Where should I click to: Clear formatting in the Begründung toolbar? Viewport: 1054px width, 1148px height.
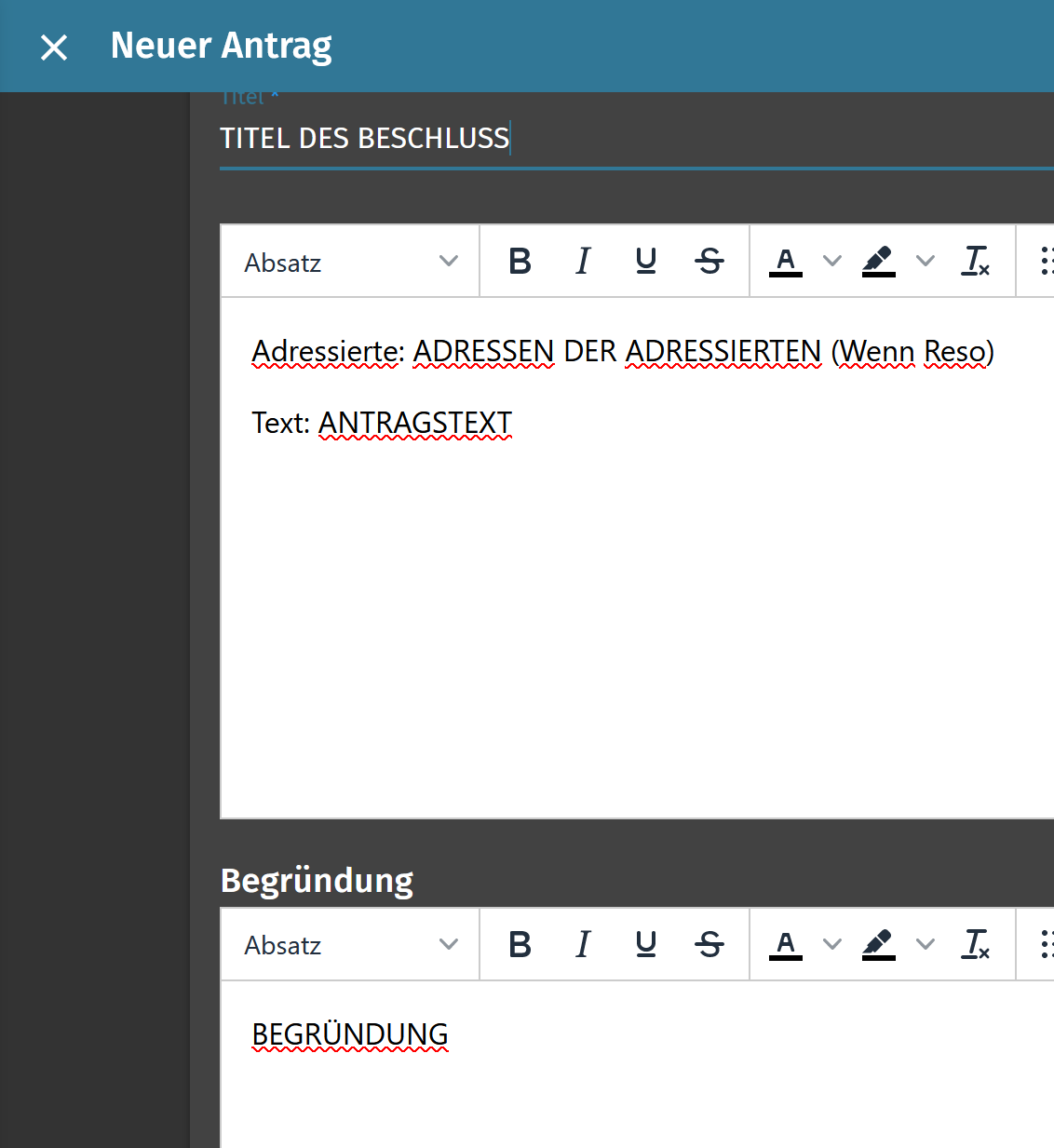pos(975,944)
